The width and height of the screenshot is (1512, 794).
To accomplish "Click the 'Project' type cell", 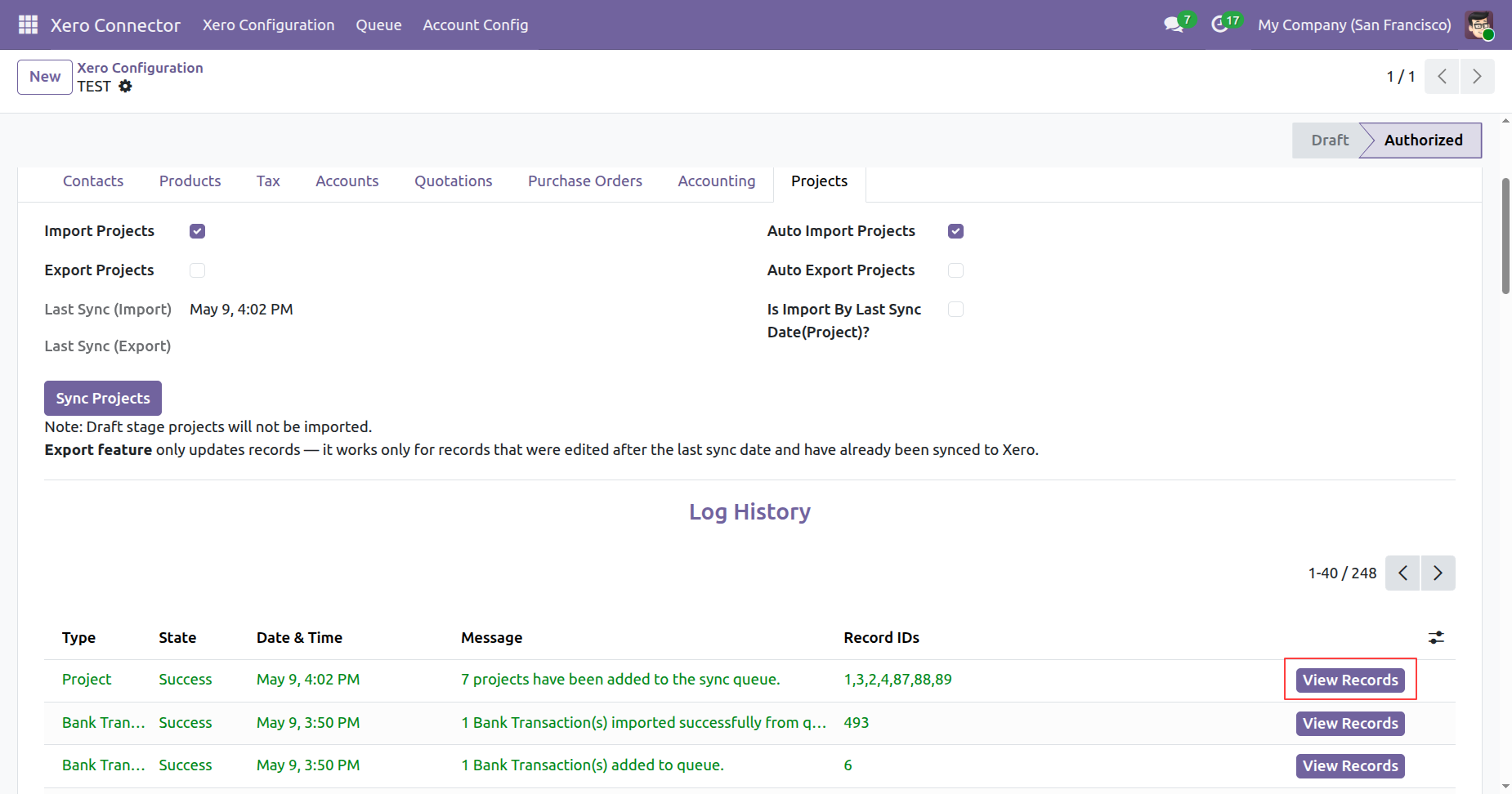I will click(87, 680).
